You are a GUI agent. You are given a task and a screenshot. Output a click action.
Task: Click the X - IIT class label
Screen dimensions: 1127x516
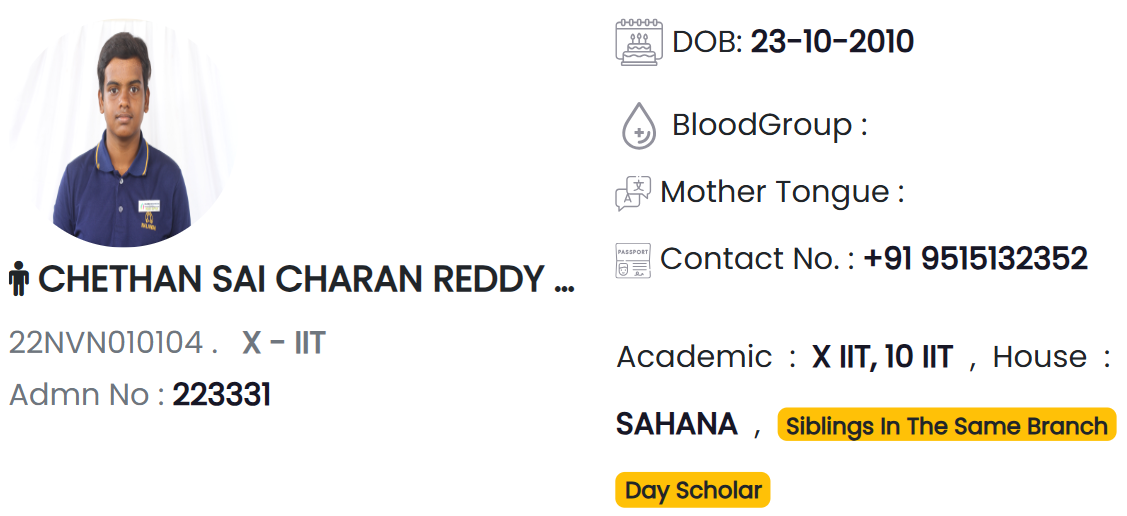click(x=285, y=344)
